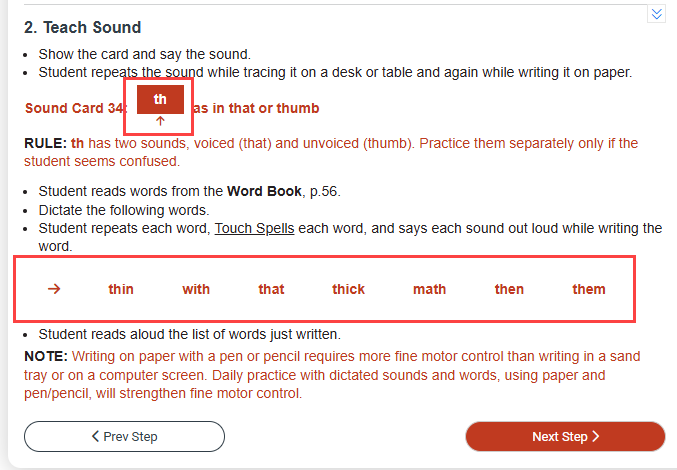This screenshot has height=470, width=677.
Task: Select the dictated word 'with'
Action: pos(196,289)
